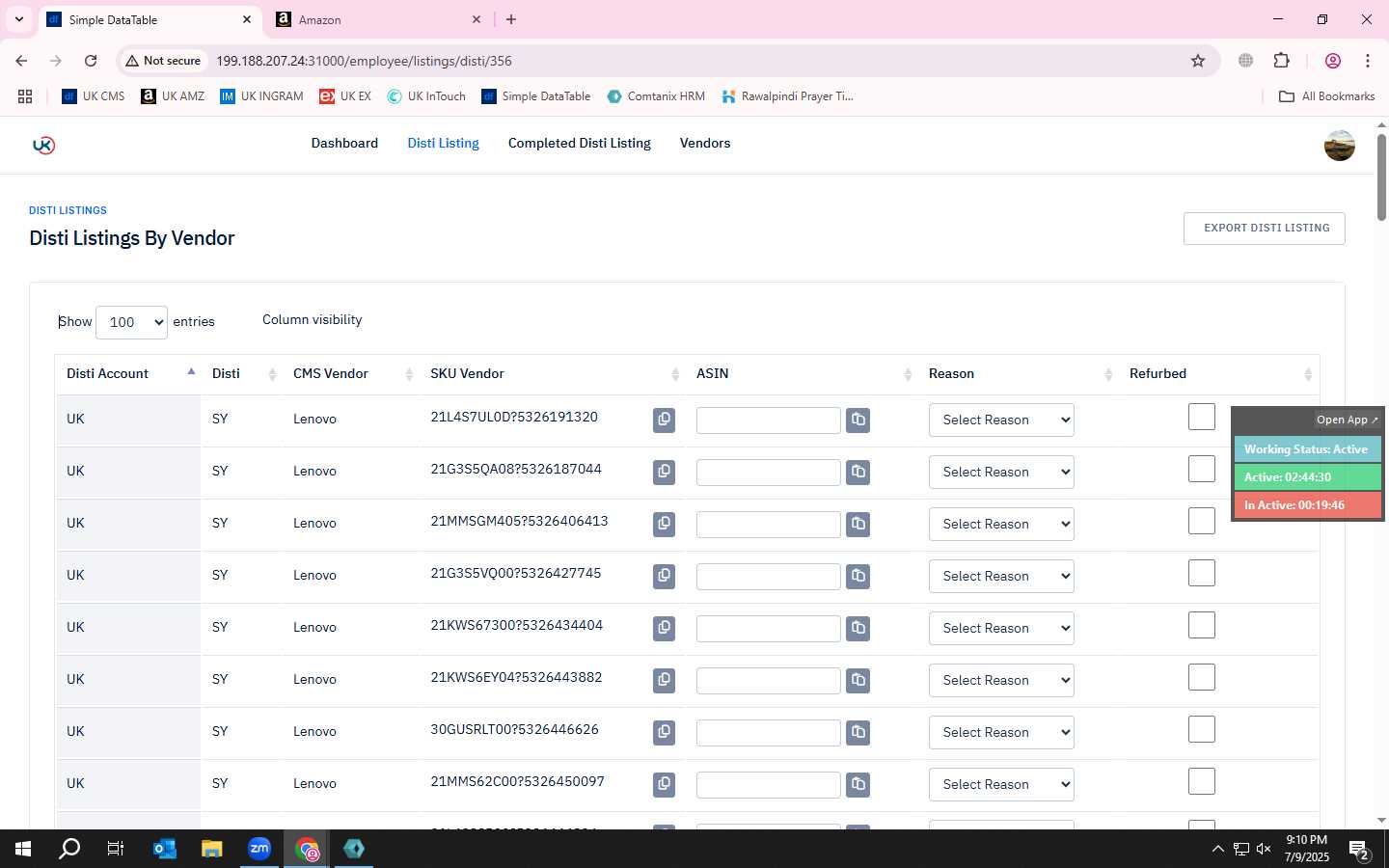Screen dimensions: 1389x868
Task: Click paste ASIN icon in 21G3S5QA08?5326187044 row
Action: [x=858, y=472]
